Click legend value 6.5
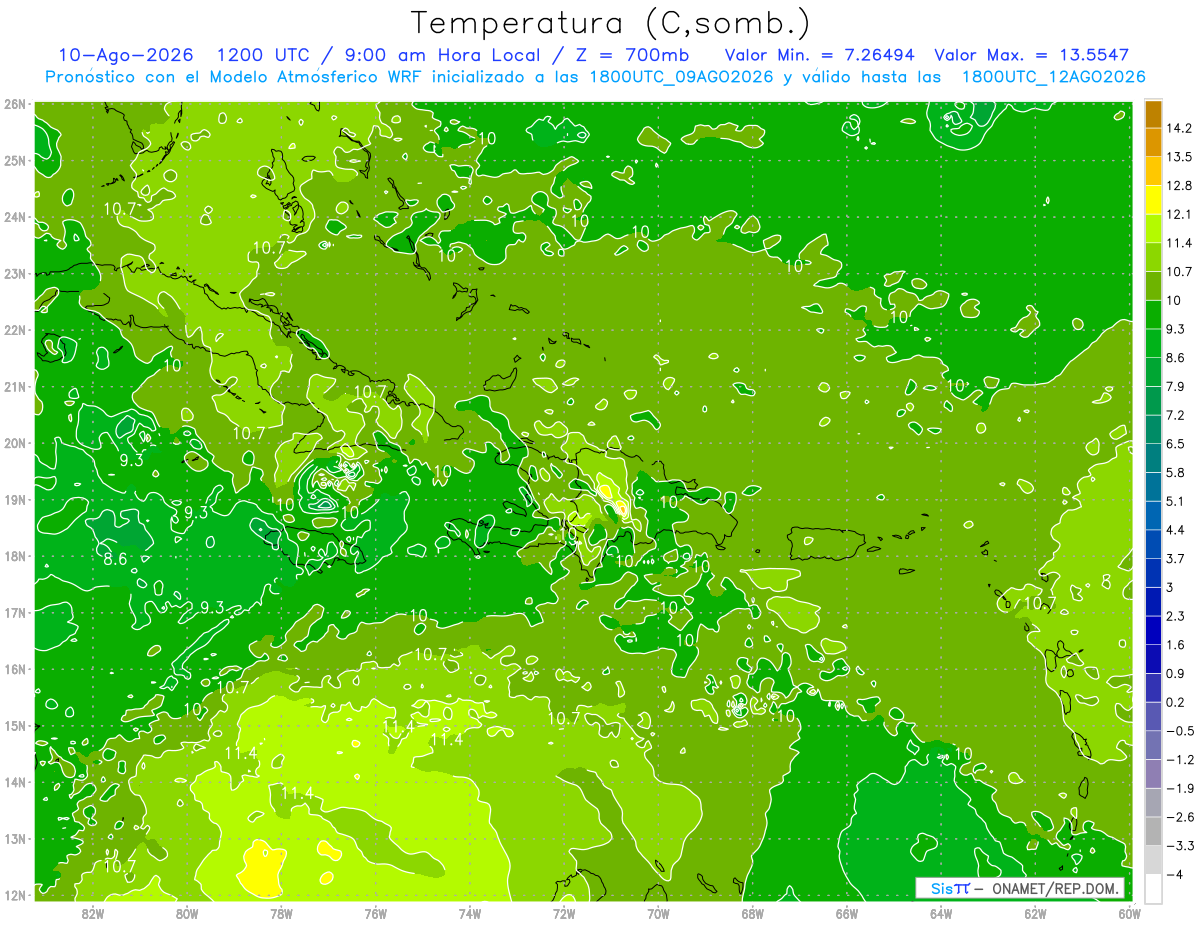 pos(1176,444)
